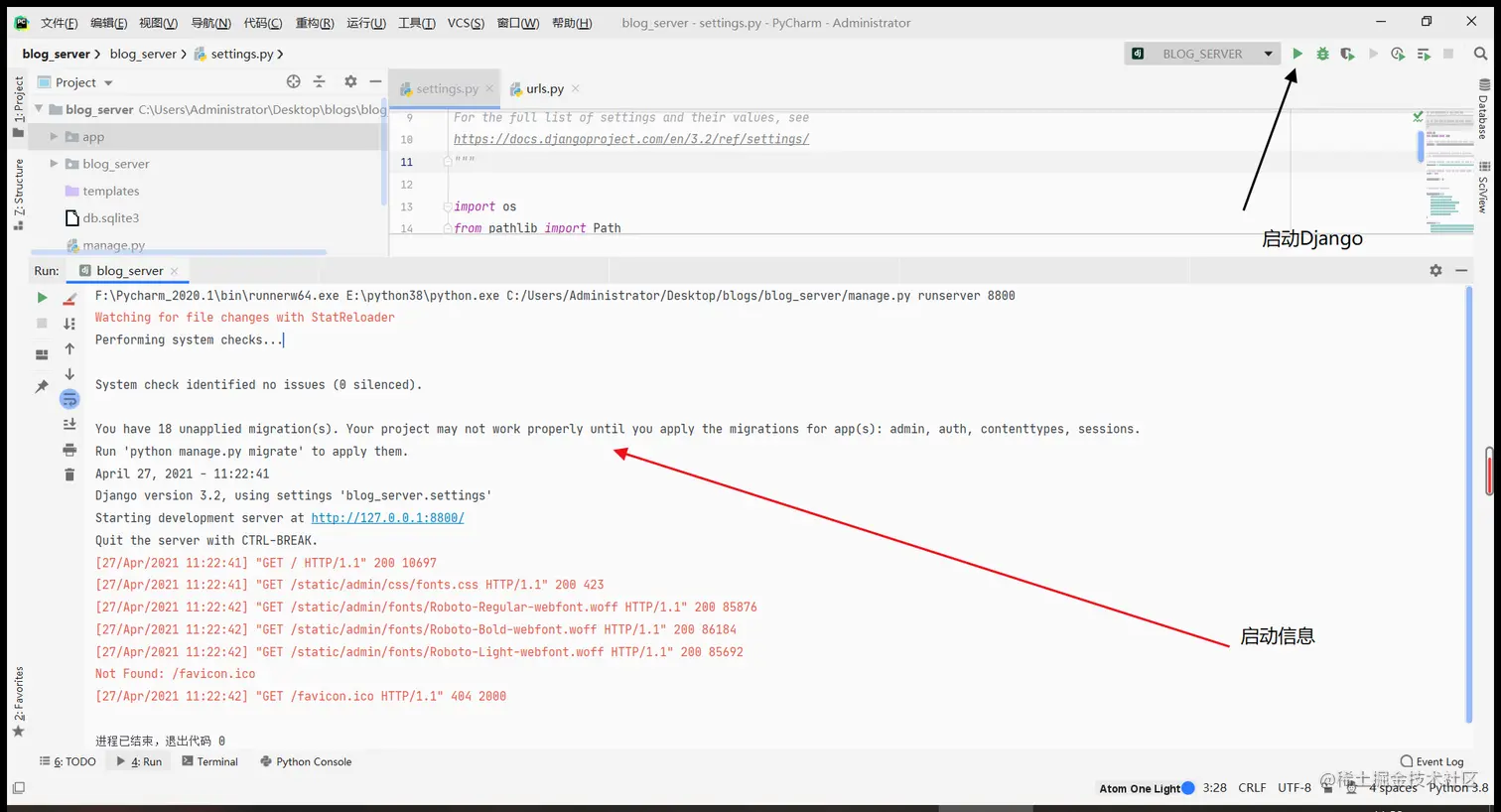Run BLOG_SERVER with the green play icon
Image resolution: width=1501 pixels, height=812 pixels.
click(x=1297, y=54)
